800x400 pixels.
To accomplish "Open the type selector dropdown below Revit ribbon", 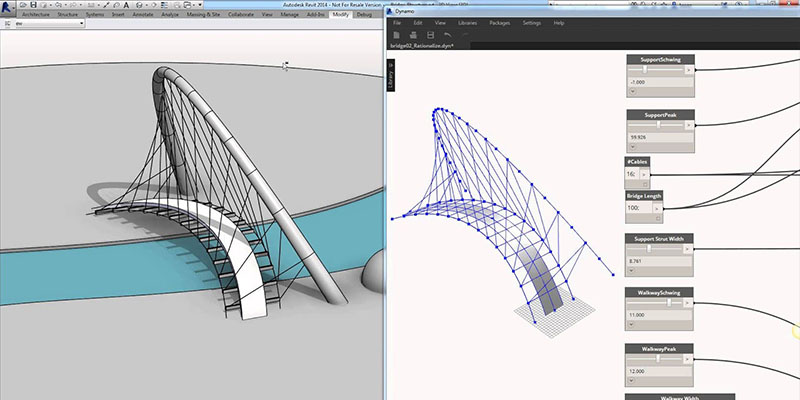I will coord(49,23).
